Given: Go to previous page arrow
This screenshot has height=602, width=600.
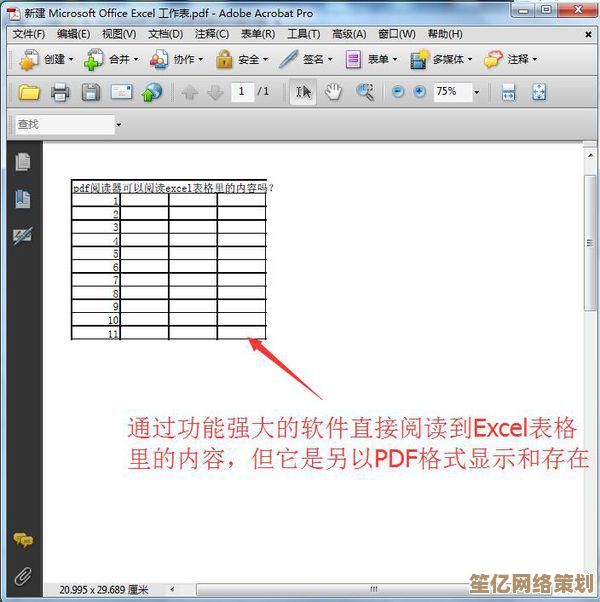Looking at the screenshot, I should (190, 93).
